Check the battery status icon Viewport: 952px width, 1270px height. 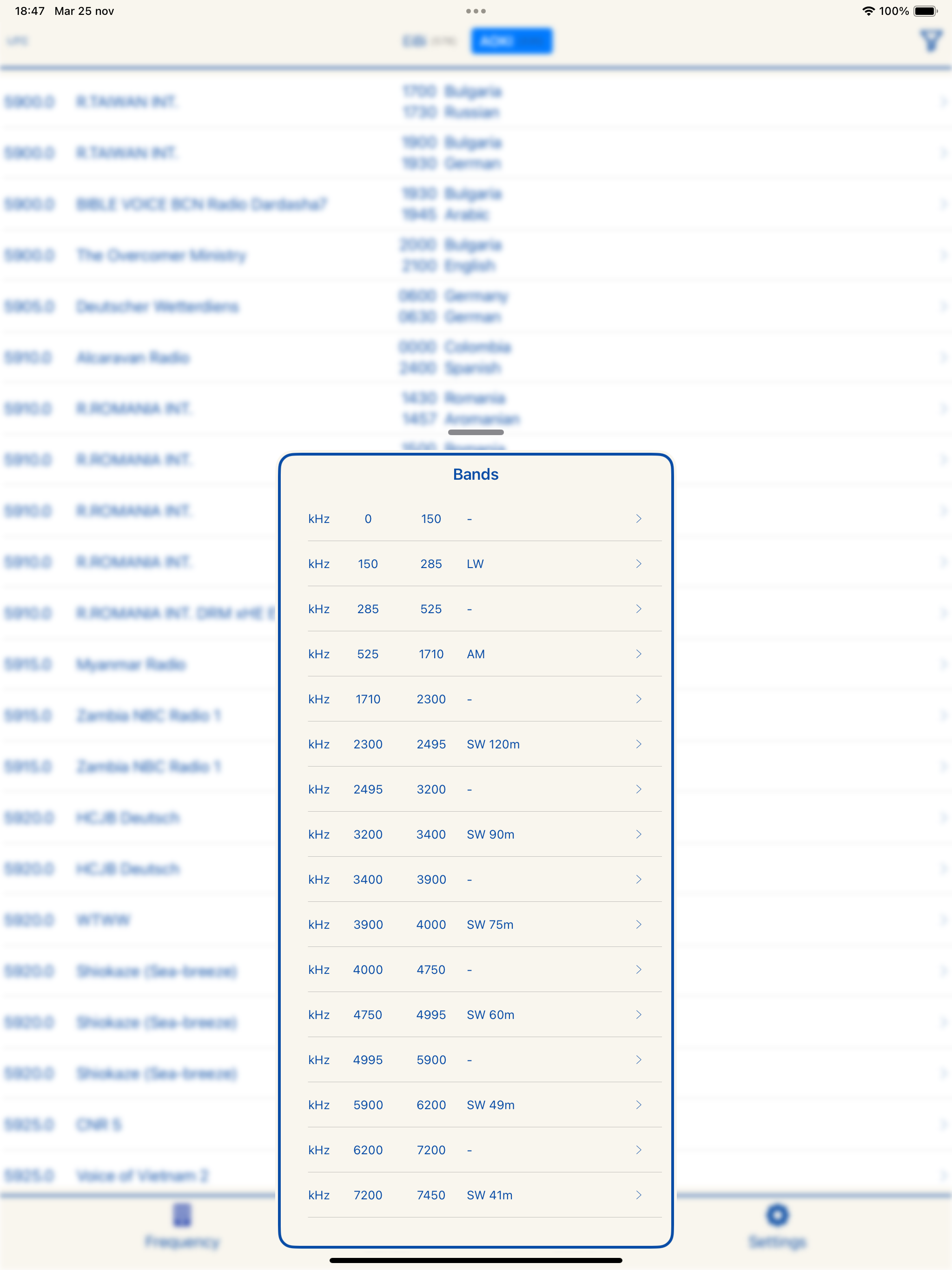[x=926, y=11]
